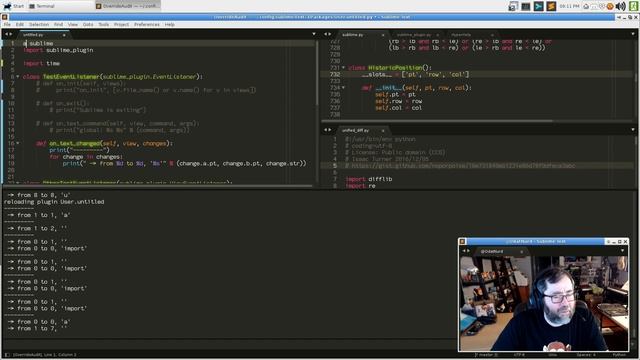Open the Edit menu
Screen dimensions: 640x360
(20, 24)
